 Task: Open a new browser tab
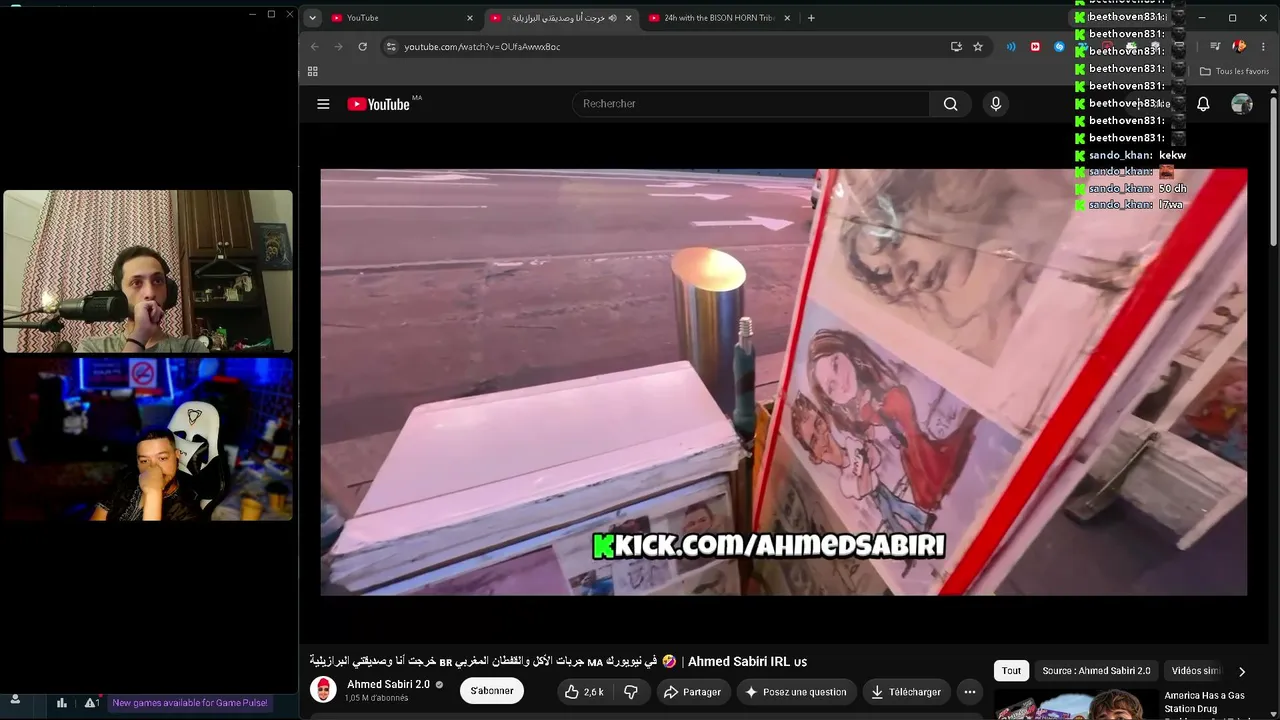[x=811, y=18]
